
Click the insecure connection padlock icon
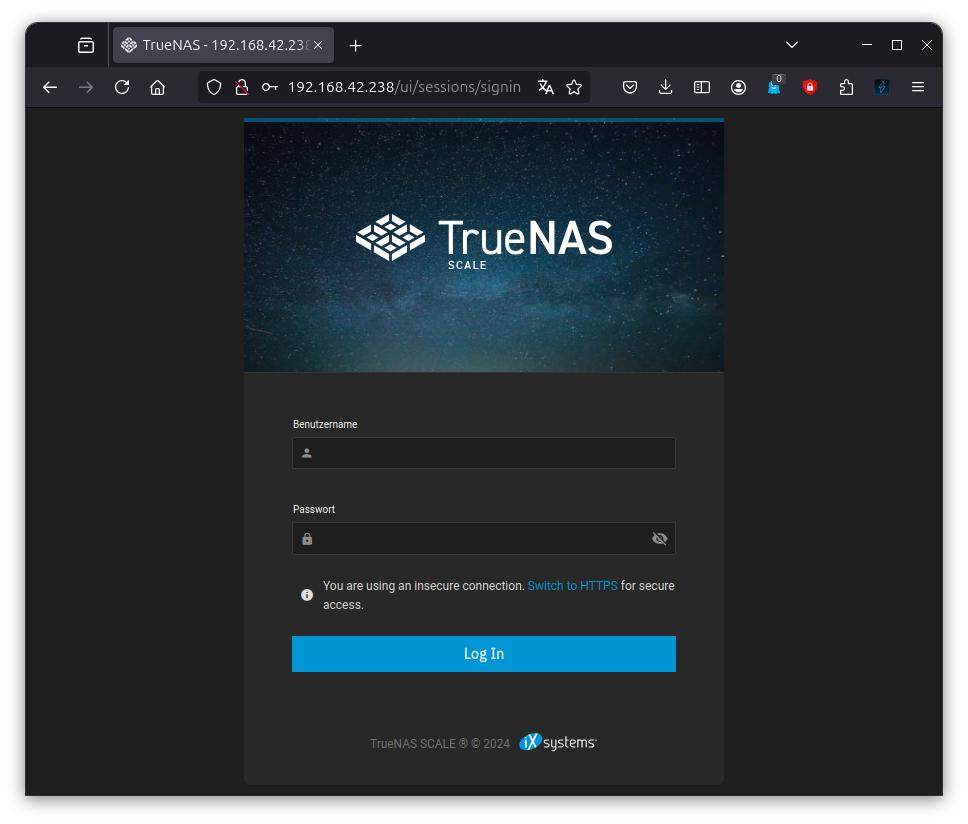(x=241, y=87)
